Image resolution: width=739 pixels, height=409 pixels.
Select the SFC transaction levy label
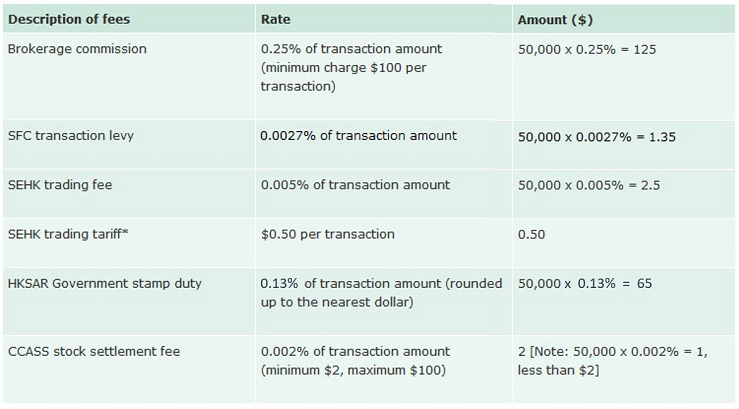(x=73, y=136)
